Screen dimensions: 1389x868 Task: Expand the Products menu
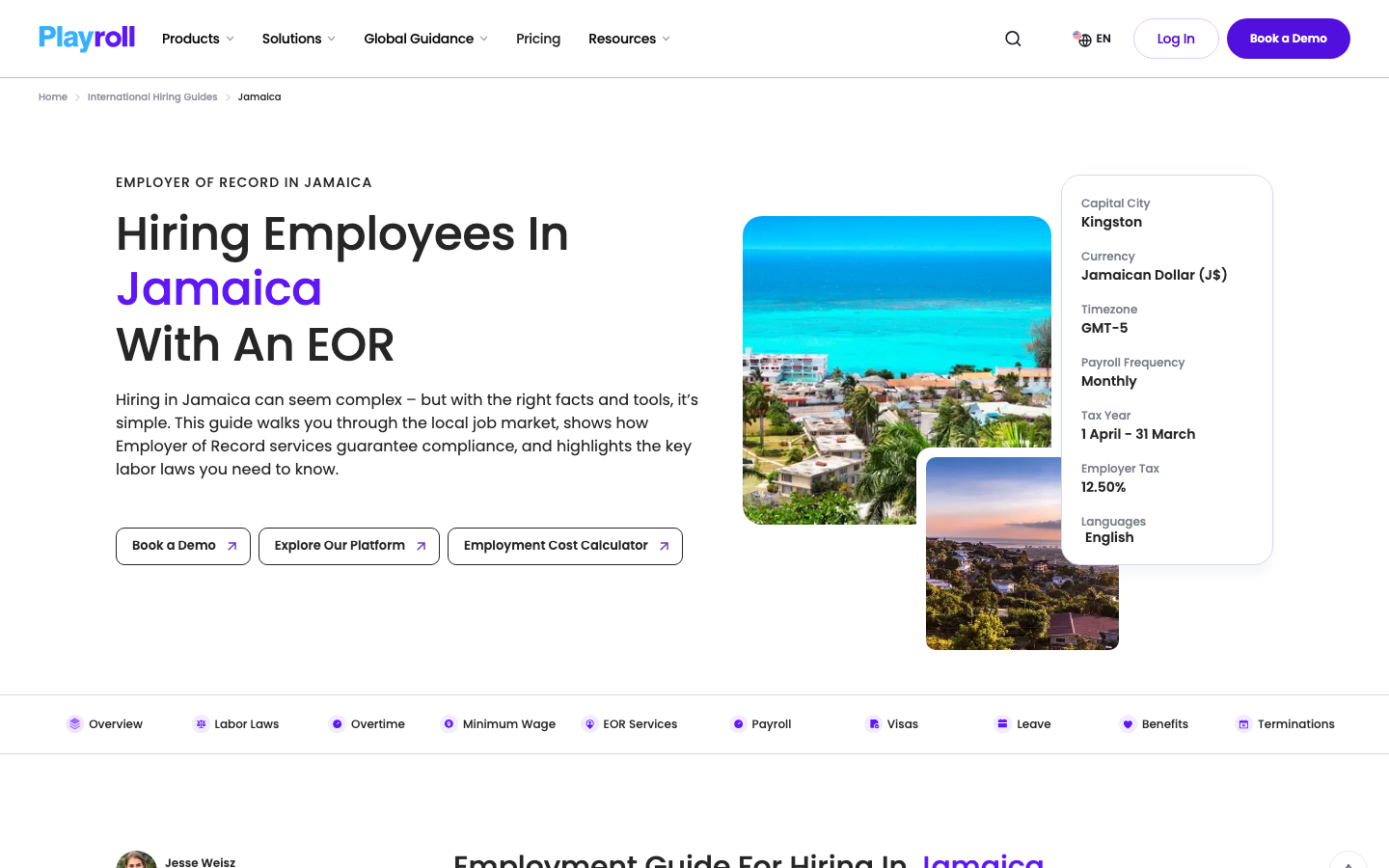tap(198, 39)
